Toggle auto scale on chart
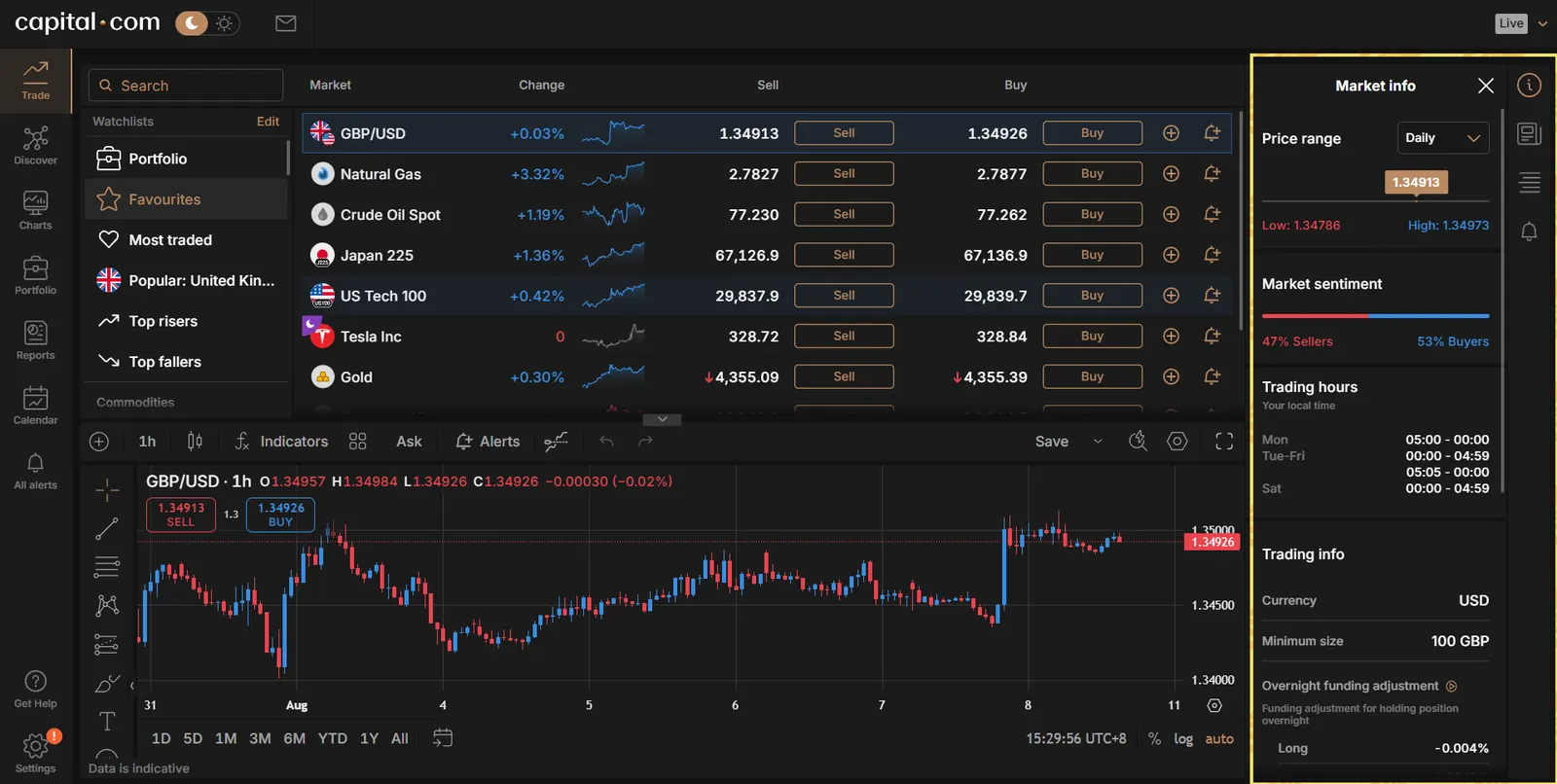Image resolution: width=1557 pixels, height=784 pixels. 1219,738
